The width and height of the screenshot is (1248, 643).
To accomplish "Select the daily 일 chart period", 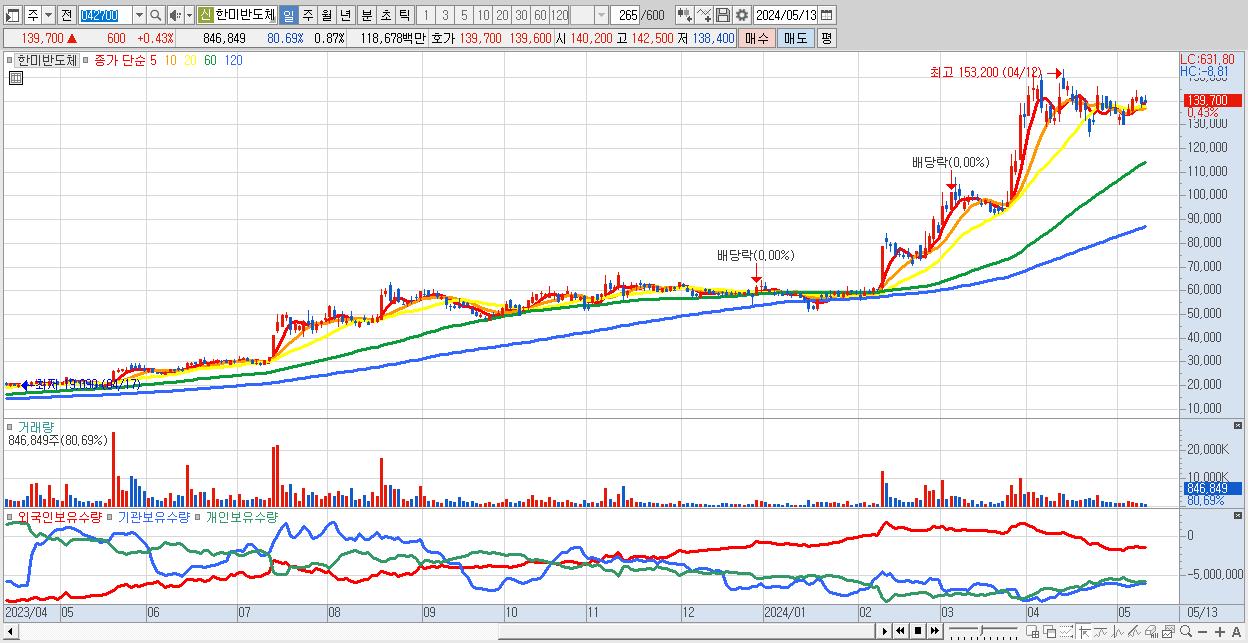I will 288,15.
